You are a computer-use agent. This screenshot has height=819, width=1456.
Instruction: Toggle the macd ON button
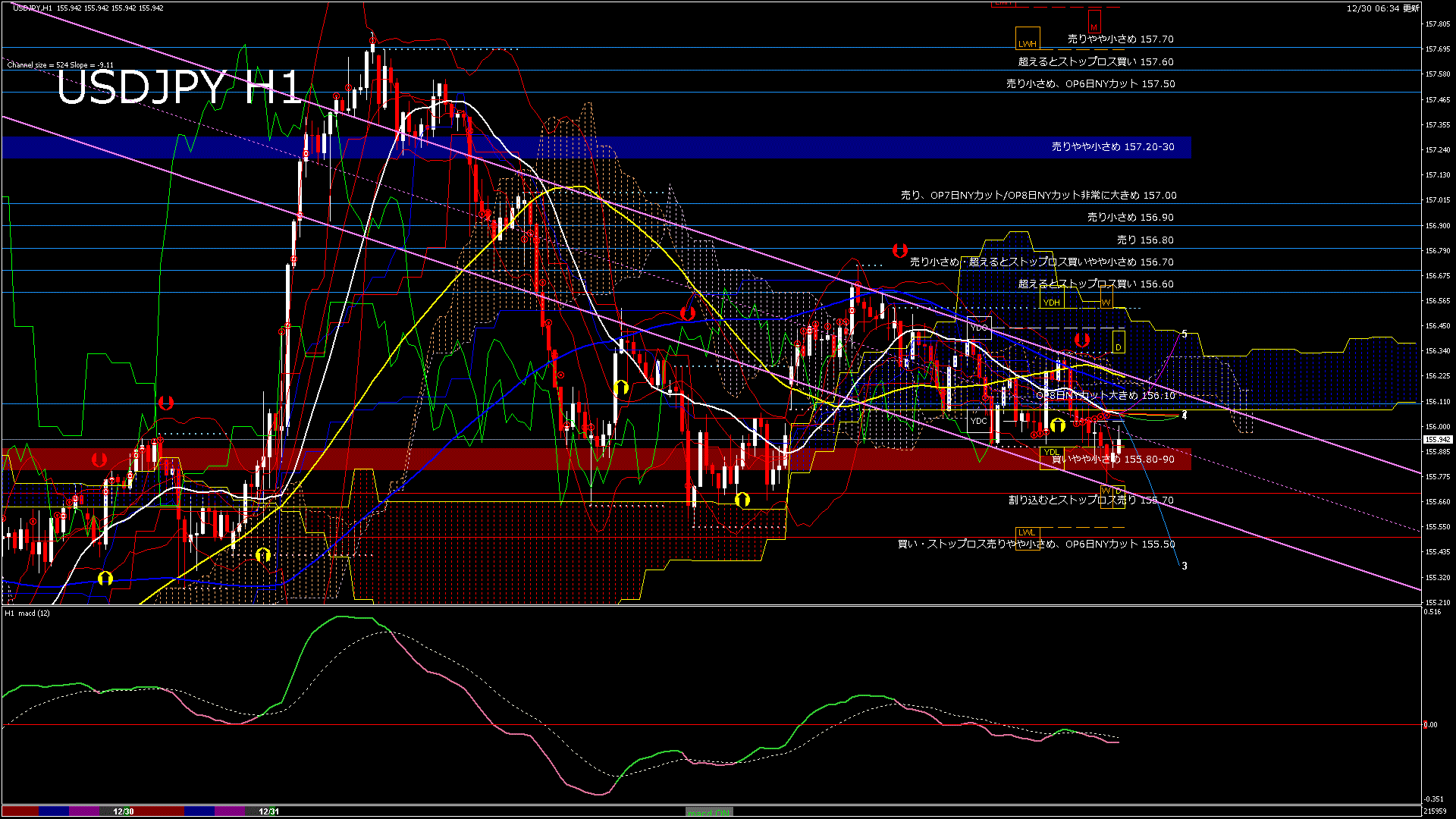(709, 812)
